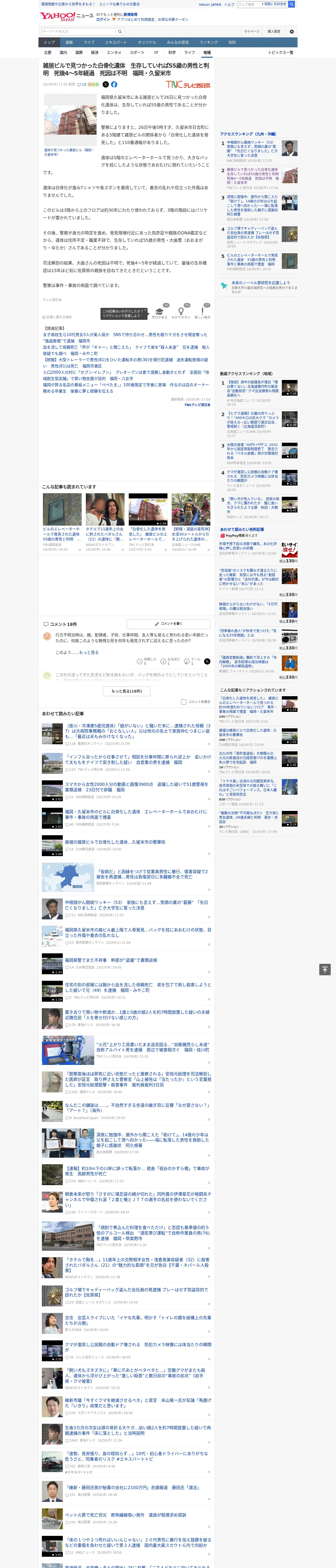Click the Yahoo! JAPAN News logo
The width and height of the screenshot is (336, 1568).
point(66,17)
